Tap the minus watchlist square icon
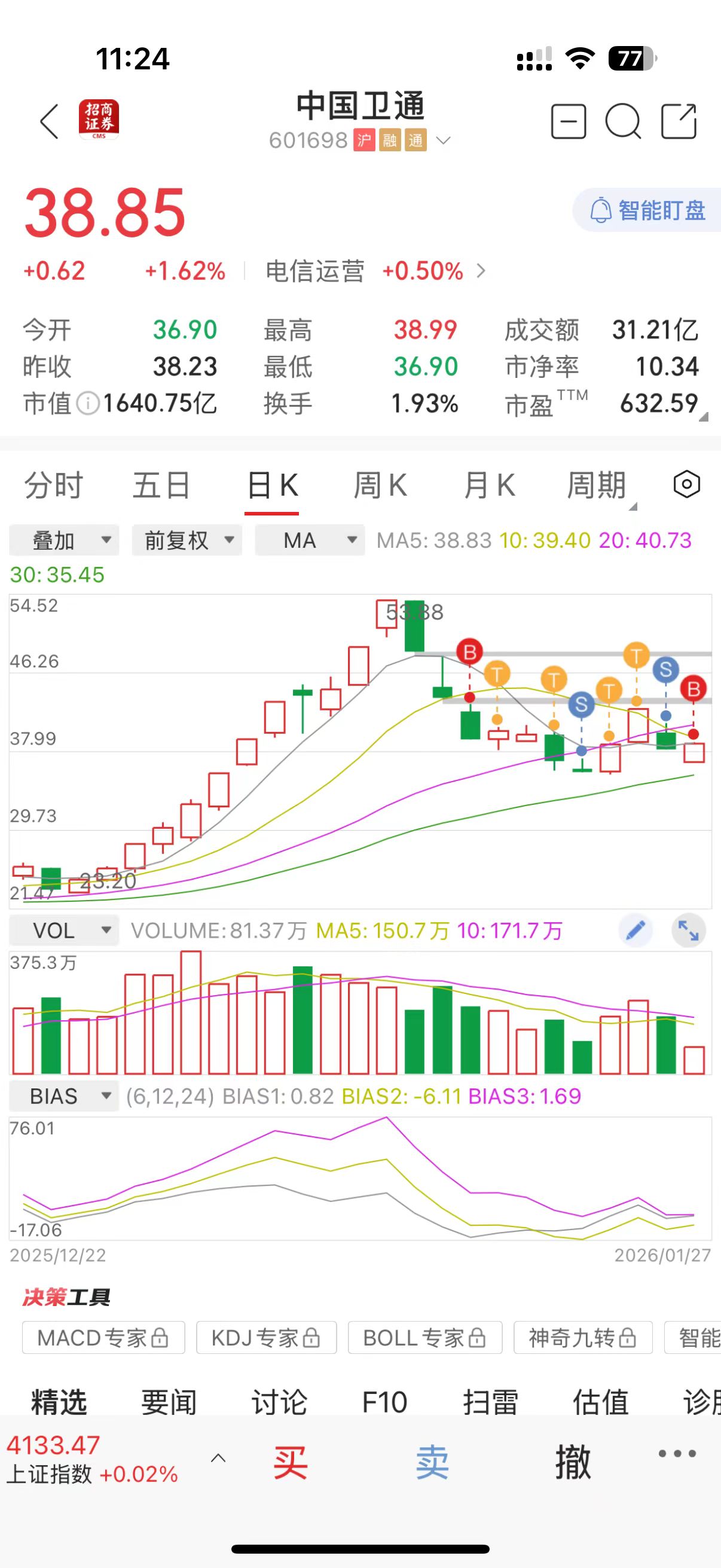 point(569,121)
